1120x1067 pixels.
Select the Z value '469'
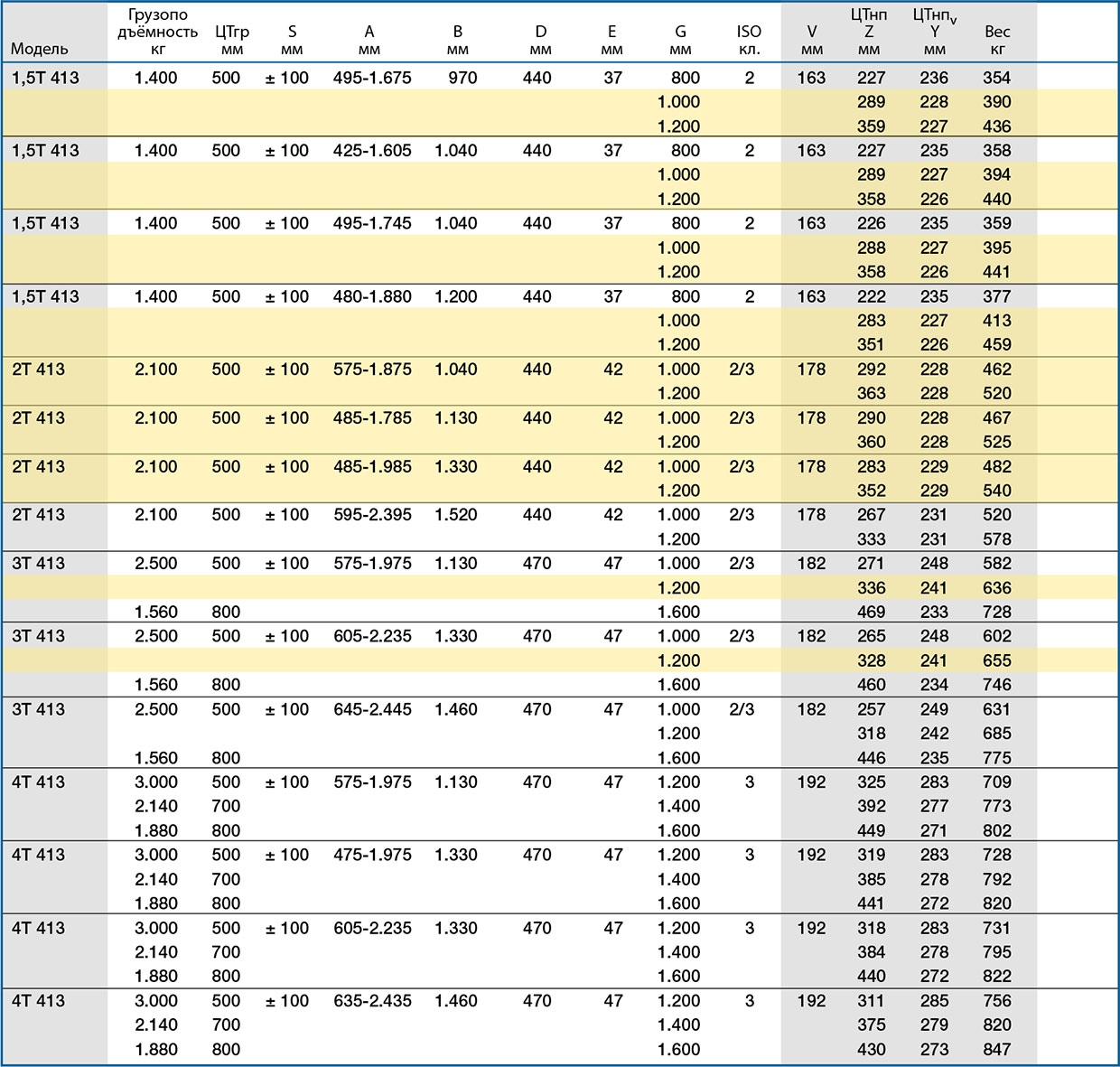pyautogui.click(x=872, y=612)
